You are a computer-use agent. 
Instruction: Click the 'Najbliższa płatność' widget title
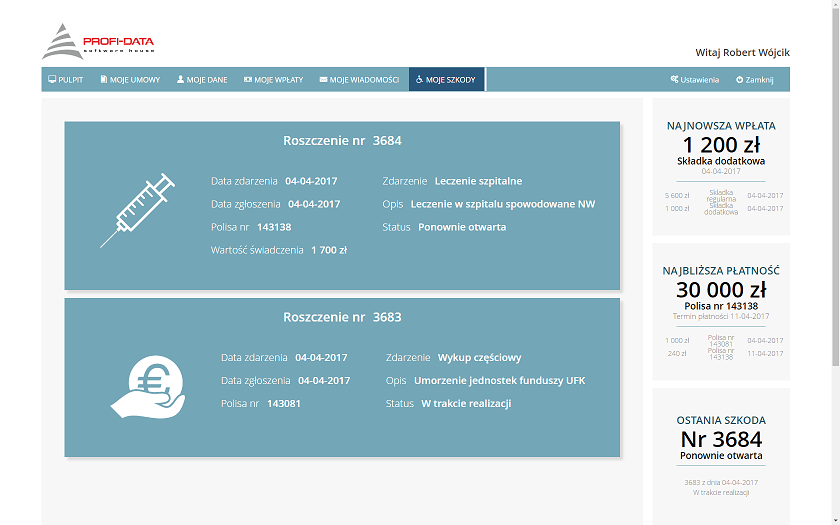pyautogui.click(x=721, y=271)
